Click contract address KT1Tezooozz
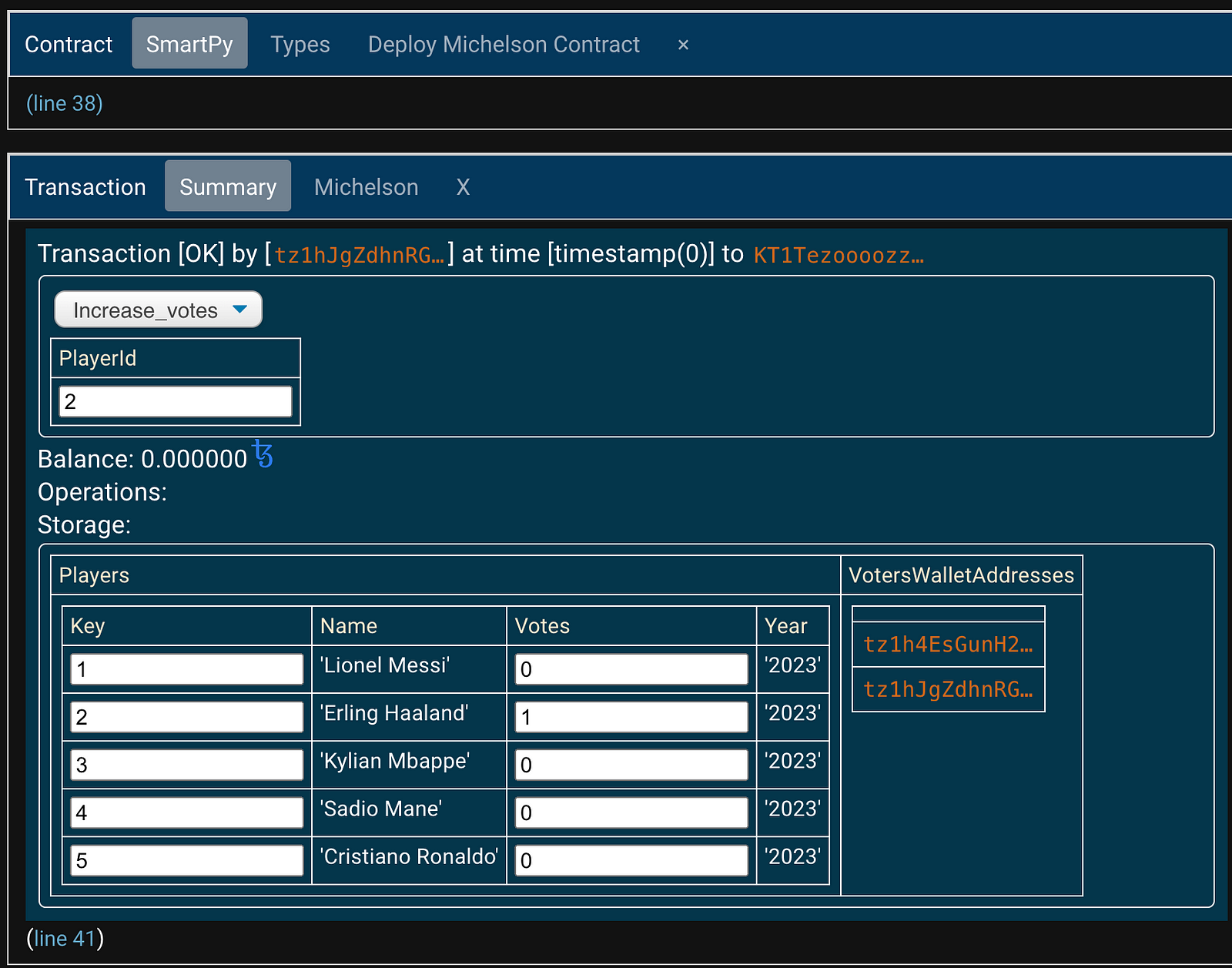This screenshot has width=1232, height=968. (838, 255)
